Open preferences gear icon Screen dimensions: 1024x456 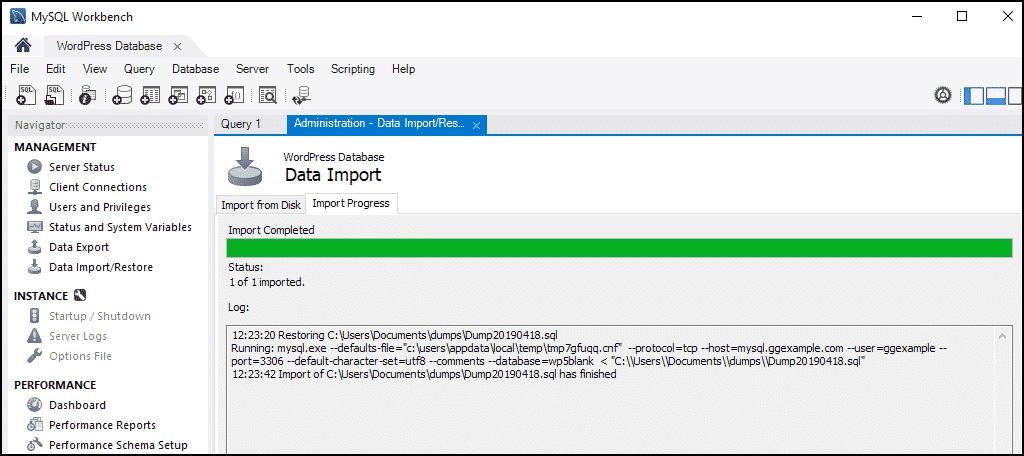point(942,95)
